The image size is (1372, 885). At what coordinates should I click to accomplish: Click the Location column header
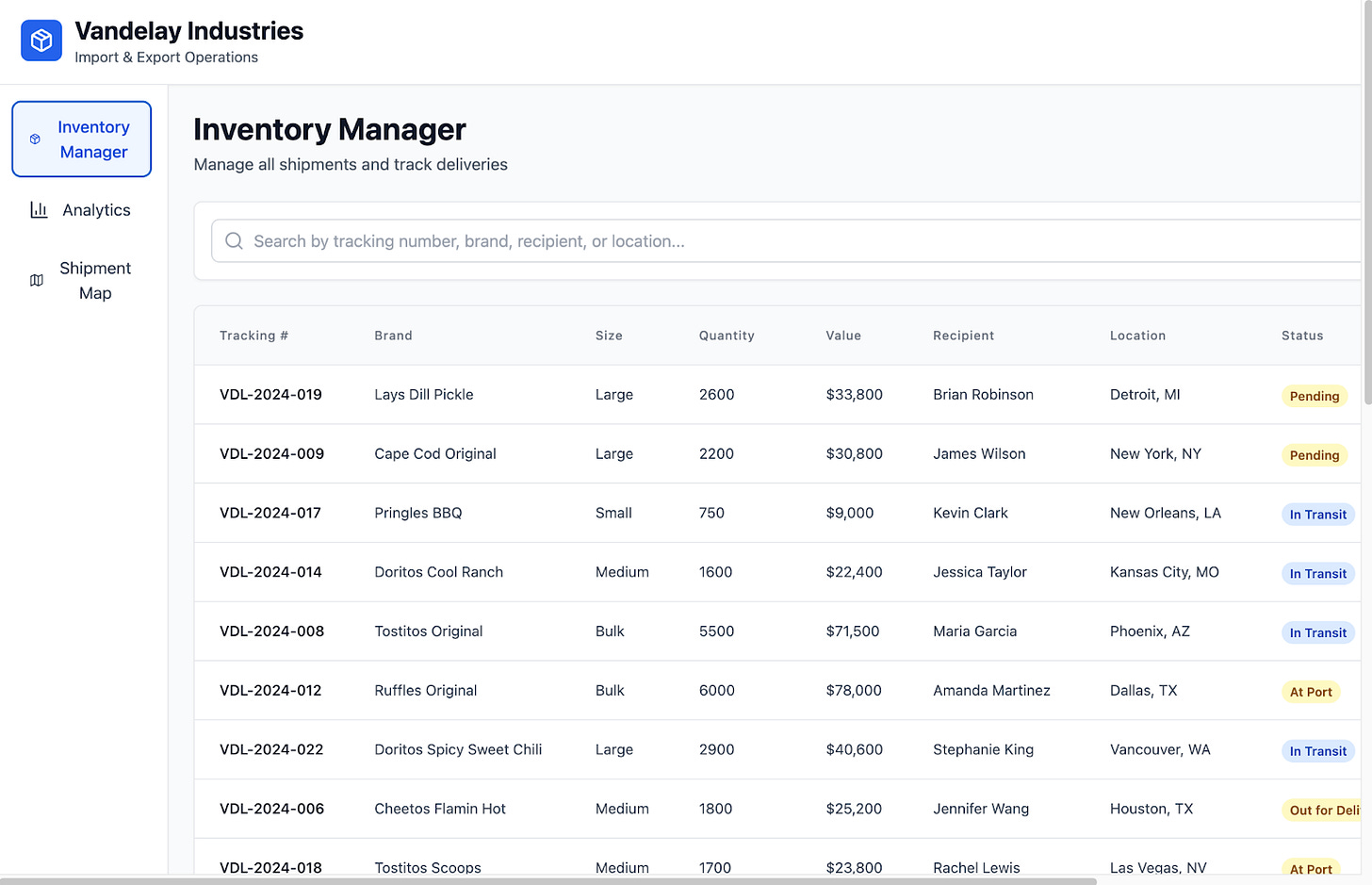pos(1137,336)
